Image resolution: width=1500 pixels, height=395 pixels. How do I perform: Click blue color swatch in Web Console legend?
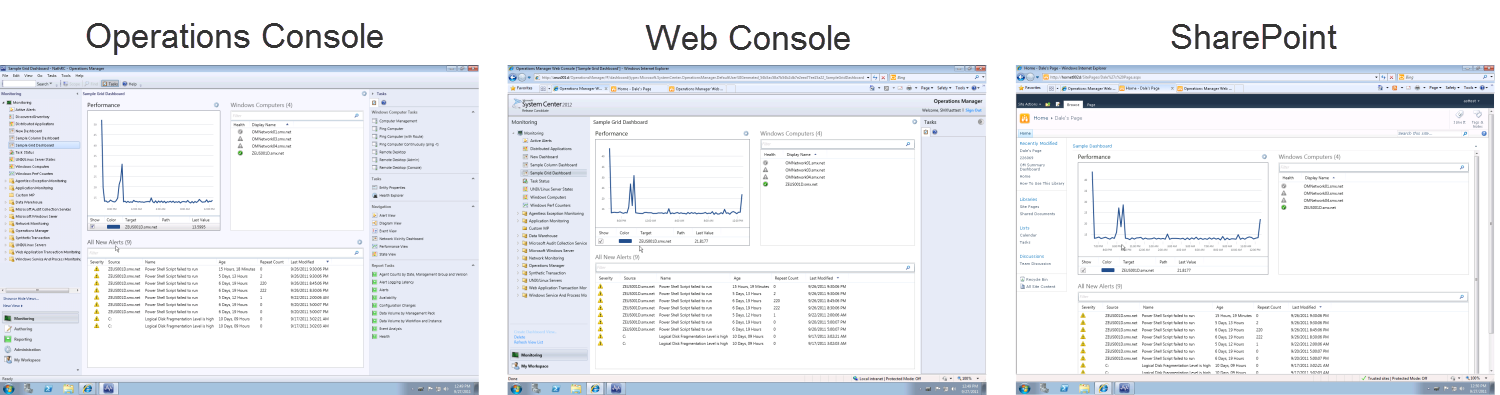[625, 241]
